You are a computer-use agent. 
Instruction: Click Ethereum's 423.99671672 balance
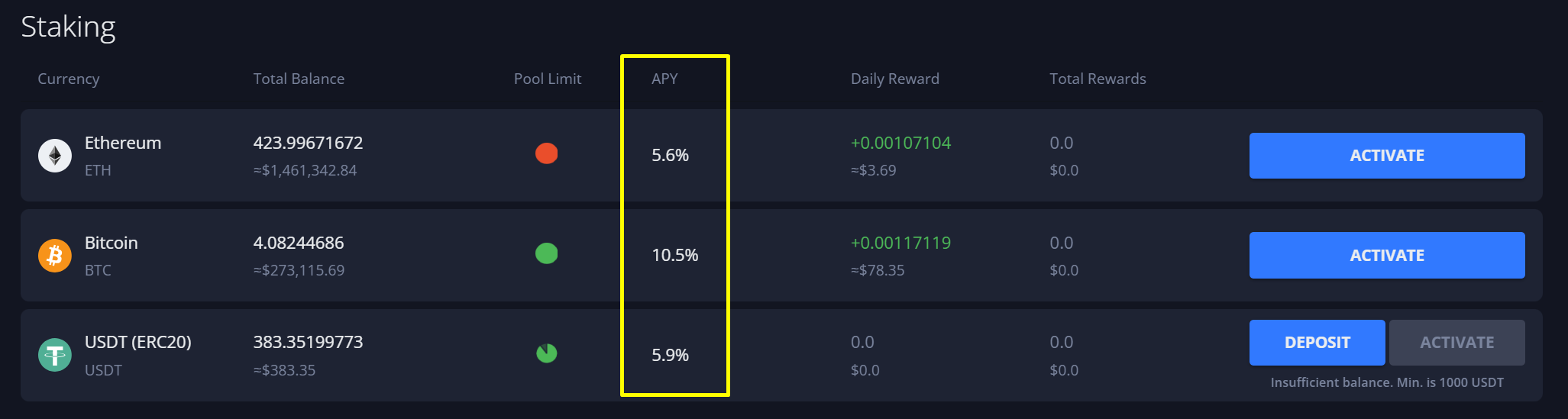coord(308,143)
